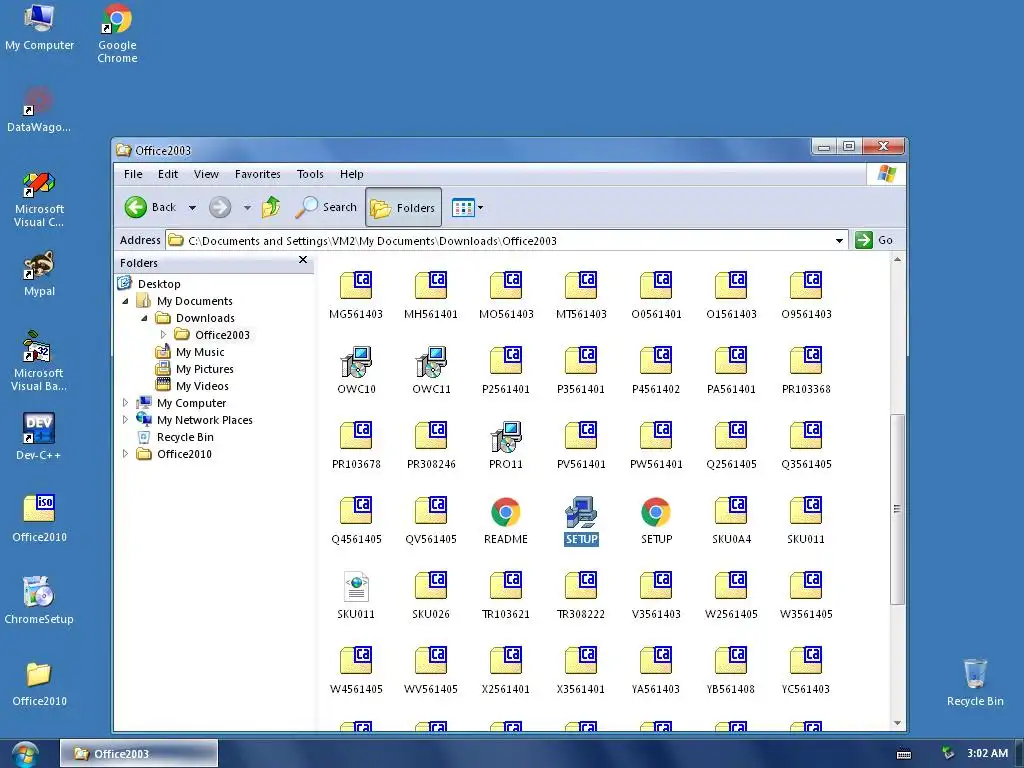The height and width of the screenshot is (768, 1024).
Task: Toggle the Folders pane button
Action: (403, 208)
